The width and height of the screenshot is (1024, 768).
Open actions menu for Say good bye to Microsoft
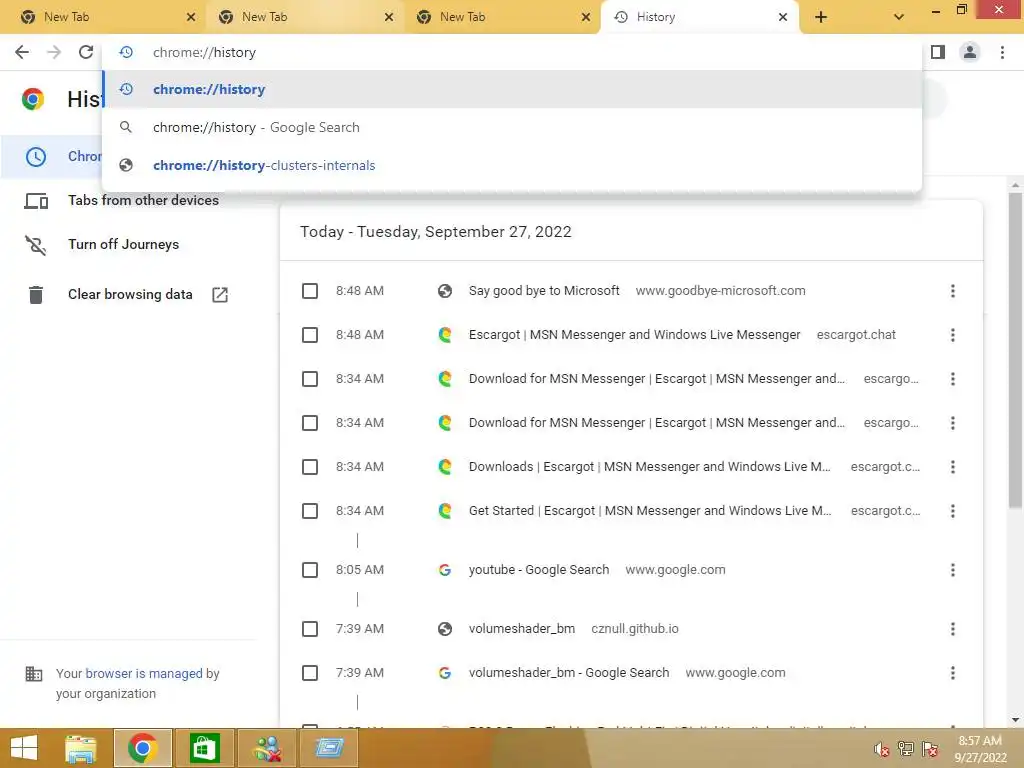tap(953, 291)
